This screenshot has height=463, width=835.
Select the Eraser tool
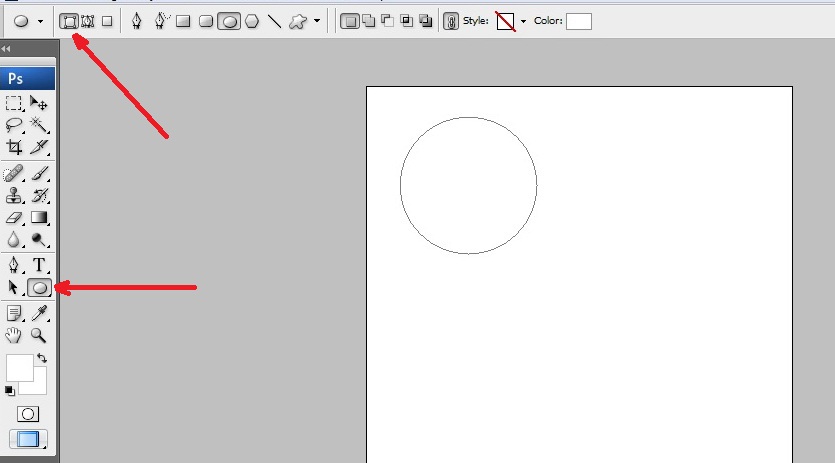pyautogui.click(x=13, y=217)
